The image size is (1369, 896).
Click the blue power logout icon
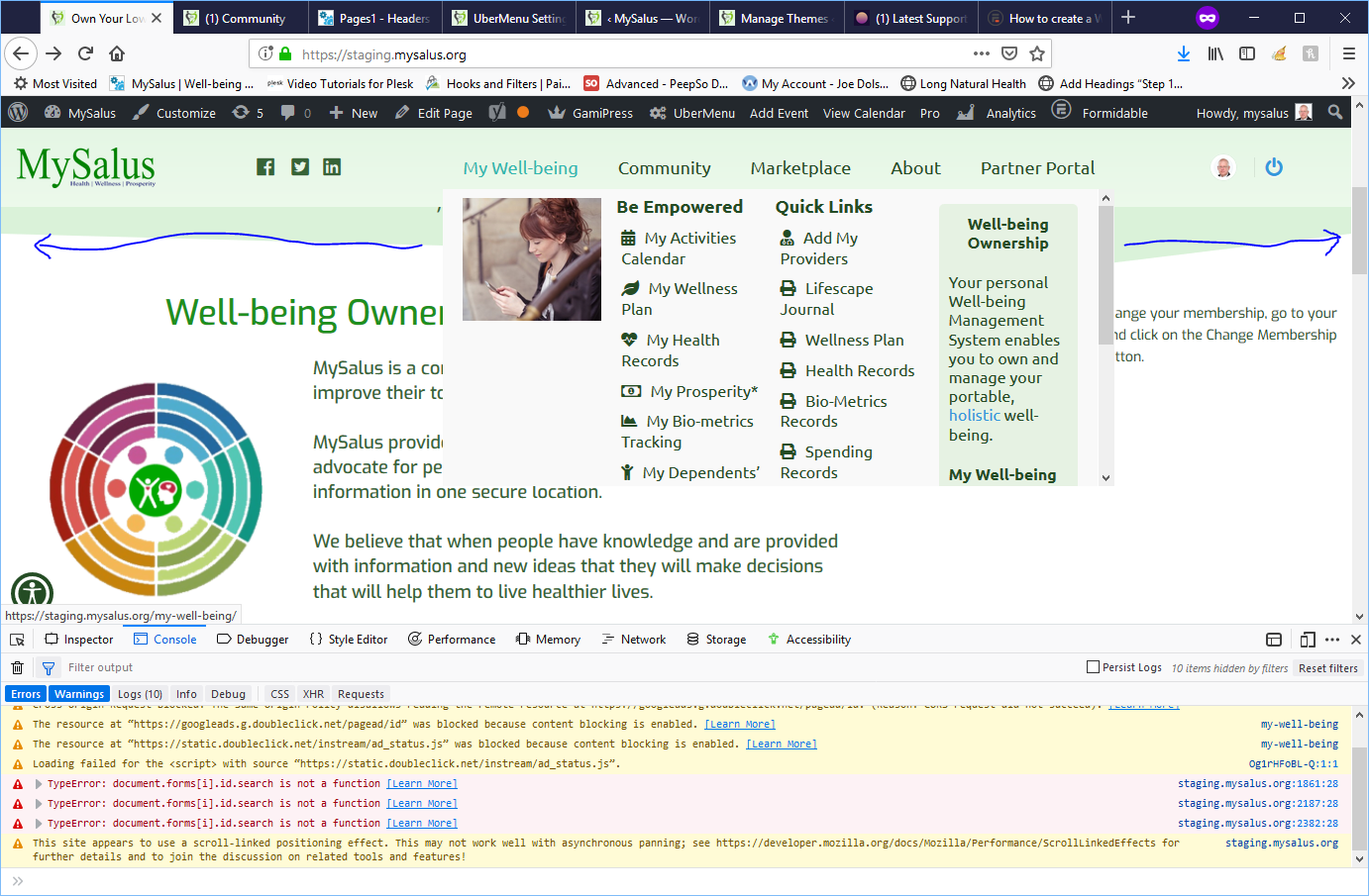[x=1274, y=167]
